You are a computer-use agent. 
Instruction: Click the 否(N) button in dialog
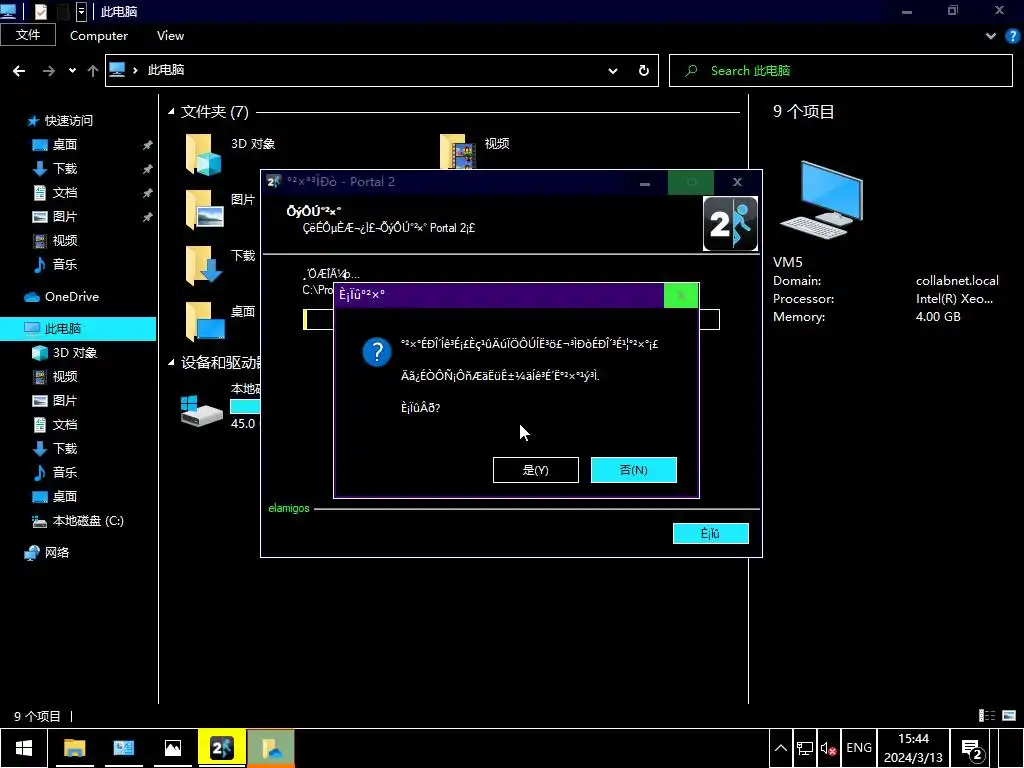(633, 470)
